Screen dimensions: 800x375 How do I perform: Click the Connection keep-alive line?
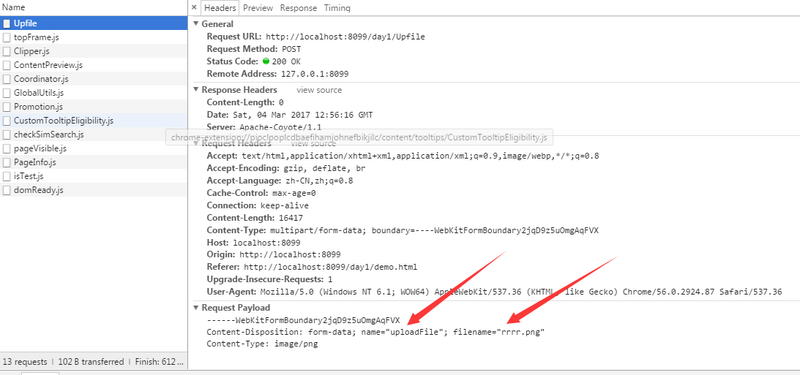(258, 206)
